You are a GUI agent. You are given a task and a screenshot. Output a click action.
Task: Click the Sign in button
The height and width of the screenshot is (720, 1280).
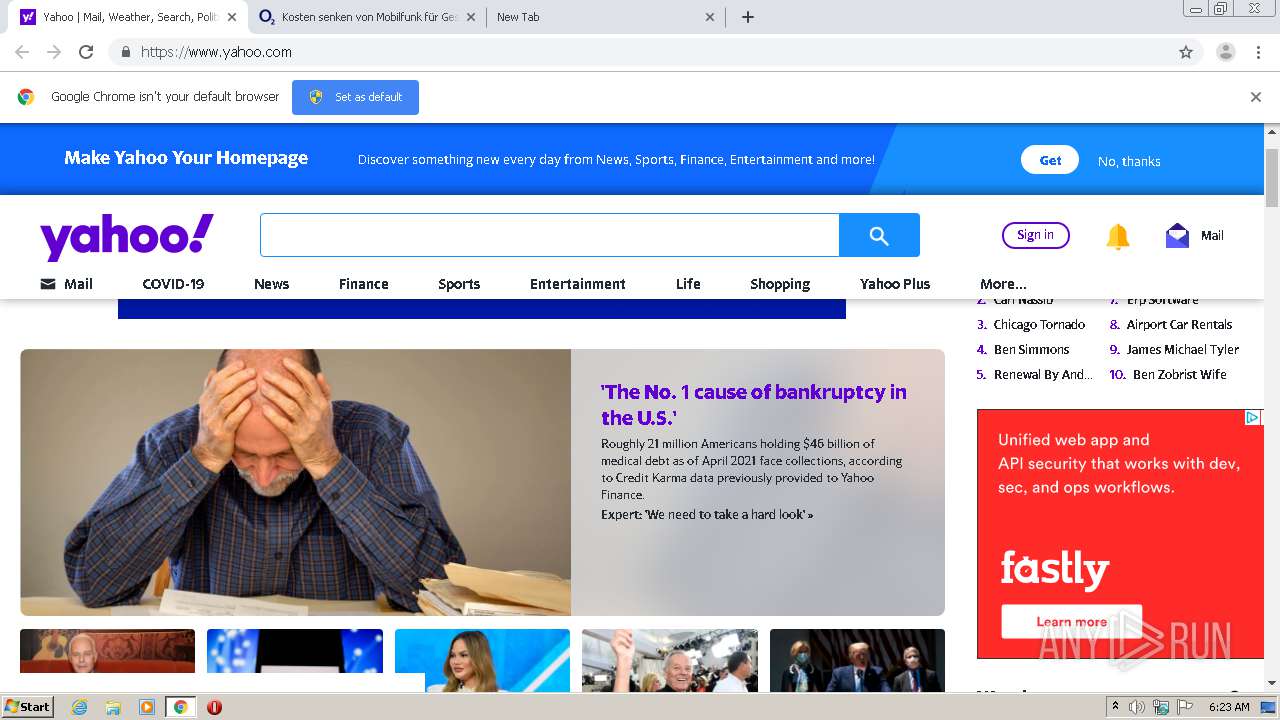(1035, 235)
